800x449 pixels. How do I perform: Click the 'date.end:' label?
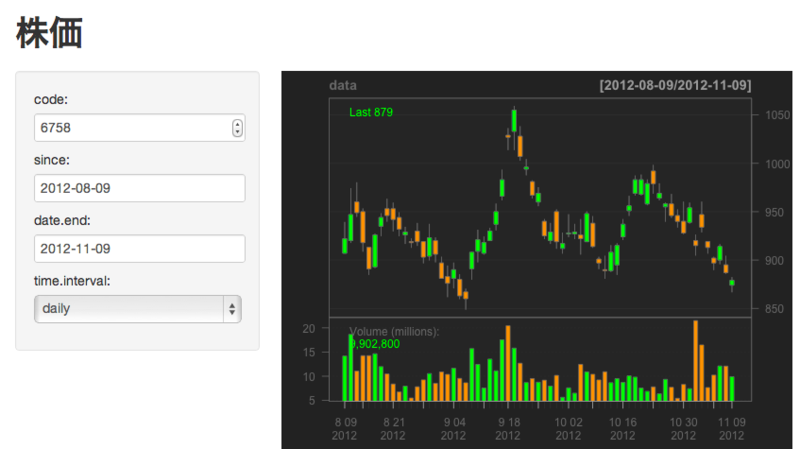tap(62, 220)
